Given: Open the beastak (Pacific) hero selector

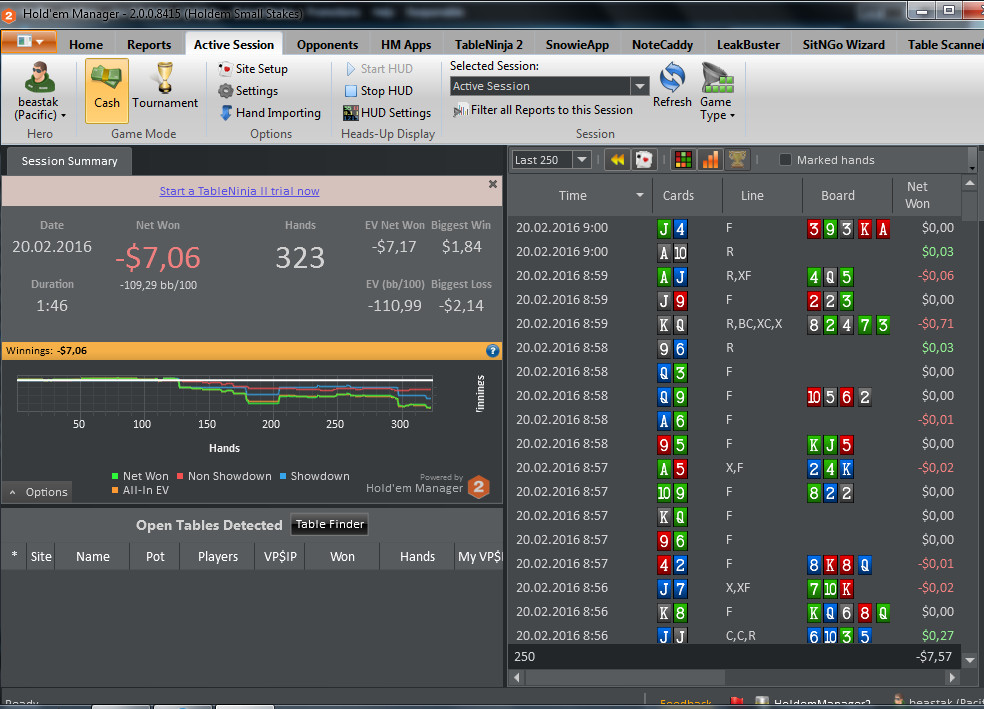Looking at the screenshot, I should (39, 91).
